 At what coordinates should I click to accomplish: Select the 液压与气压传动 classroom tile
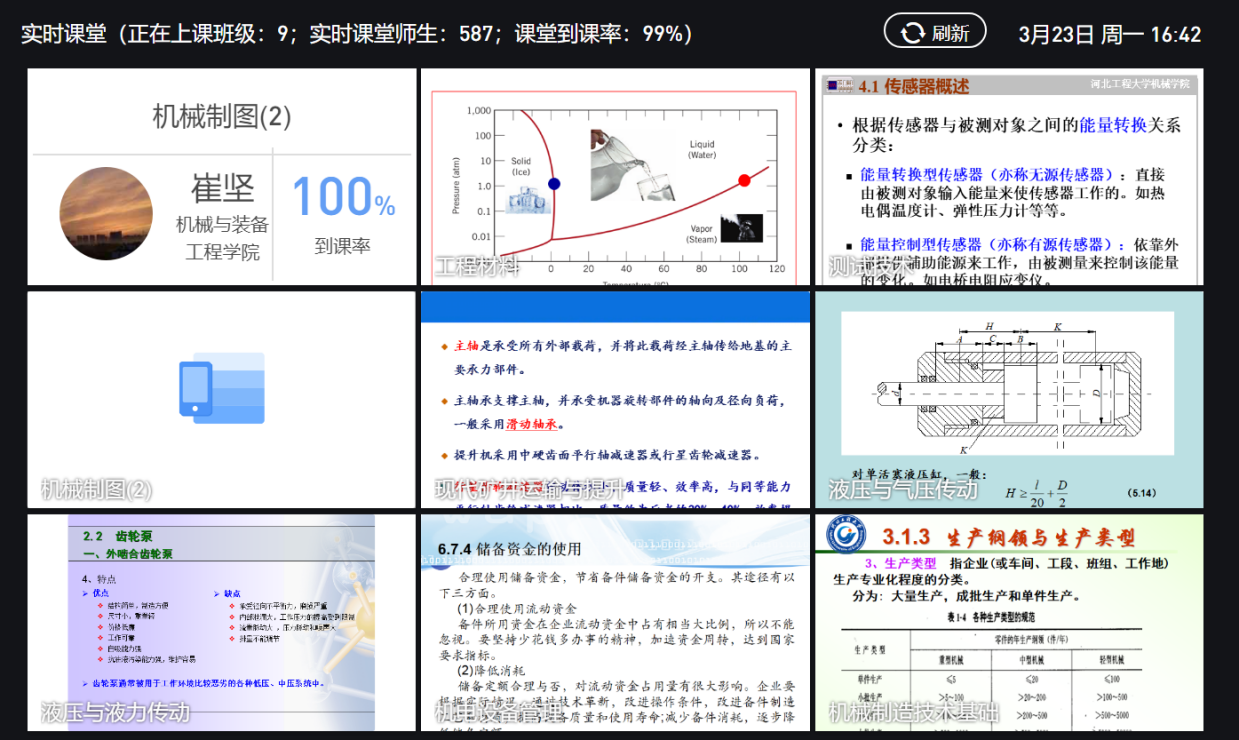[1008, 399]
